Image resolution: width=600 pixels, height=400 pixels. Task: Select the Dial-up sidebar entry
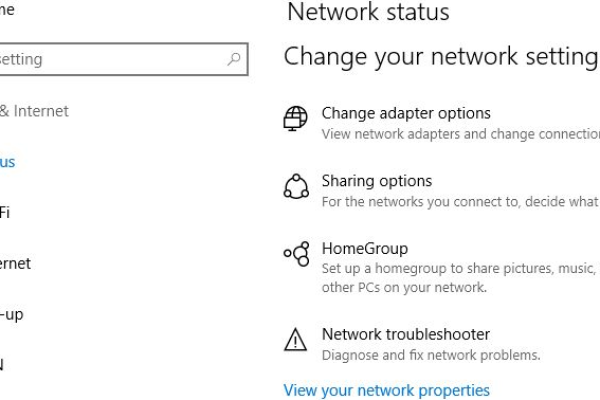pyautogui.click(x=12, y=315)
